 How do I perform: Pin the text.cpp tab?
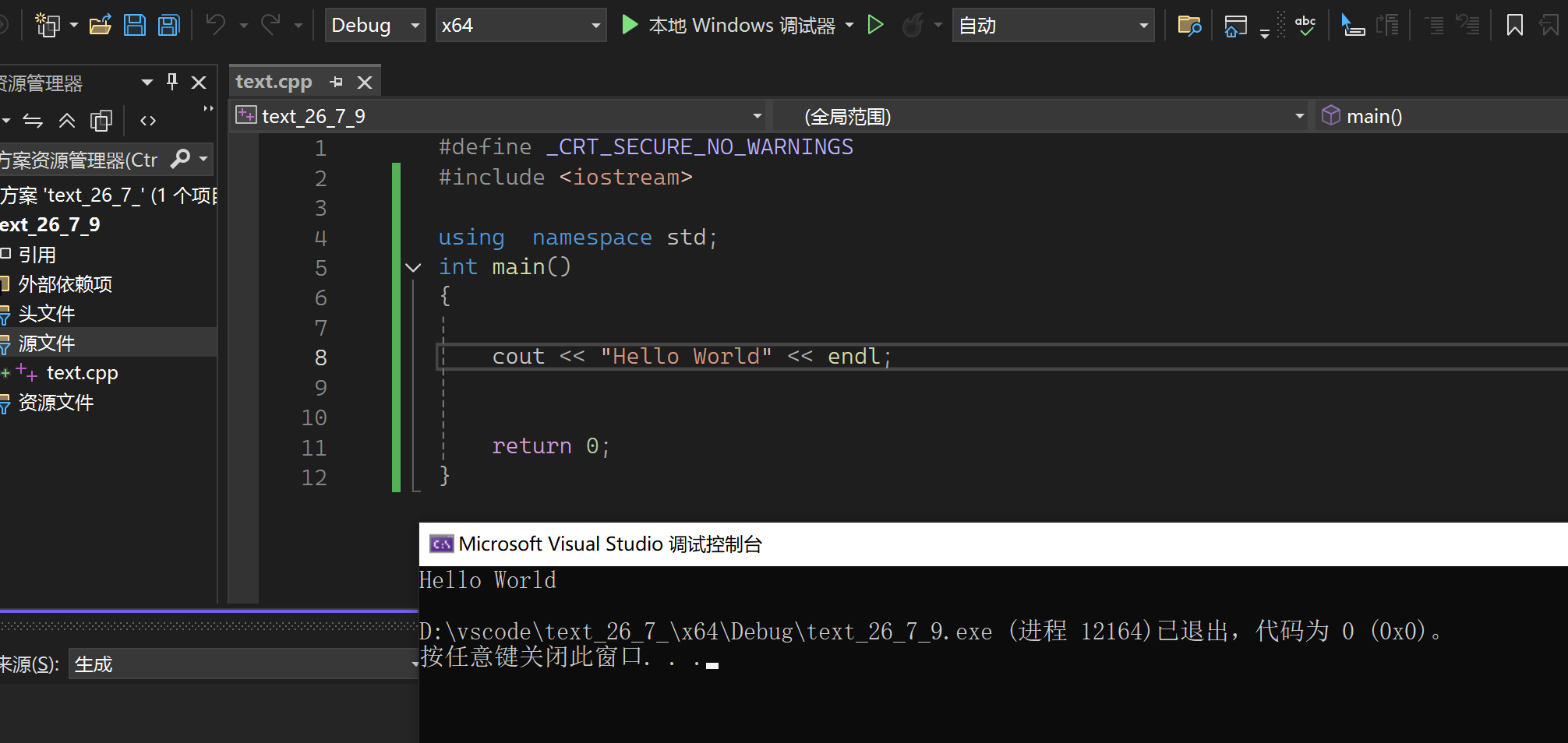336,82
